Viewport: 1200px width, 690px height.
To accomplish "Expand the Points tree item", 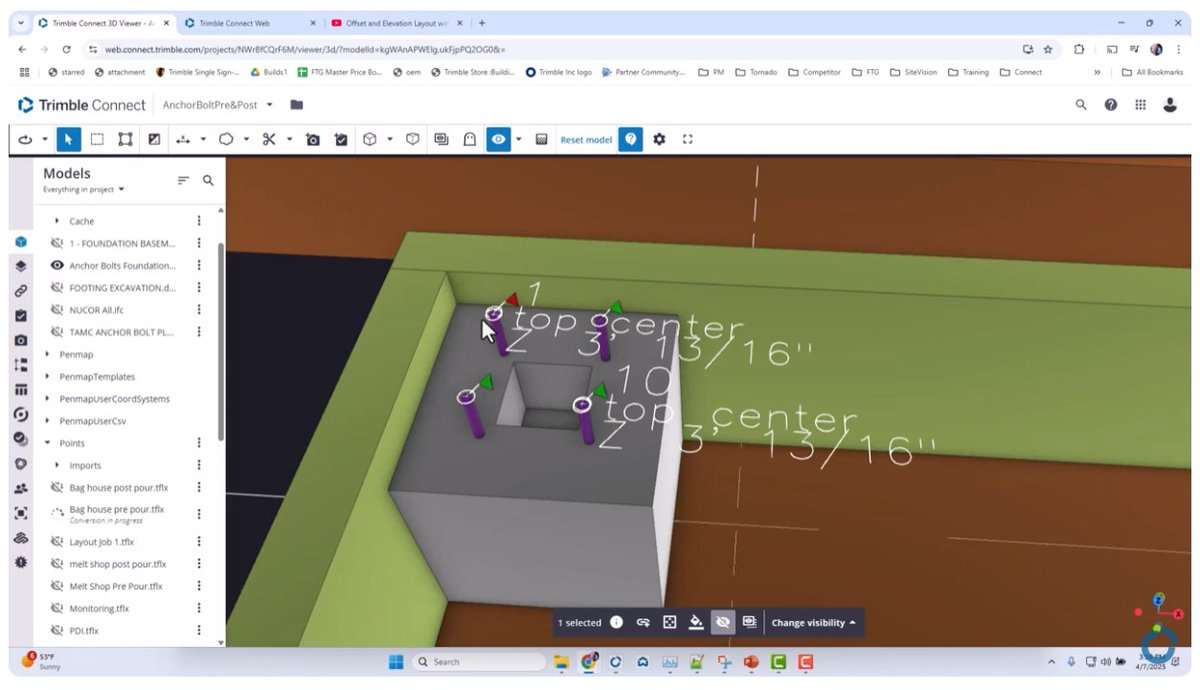I will [x=47, y=442].
